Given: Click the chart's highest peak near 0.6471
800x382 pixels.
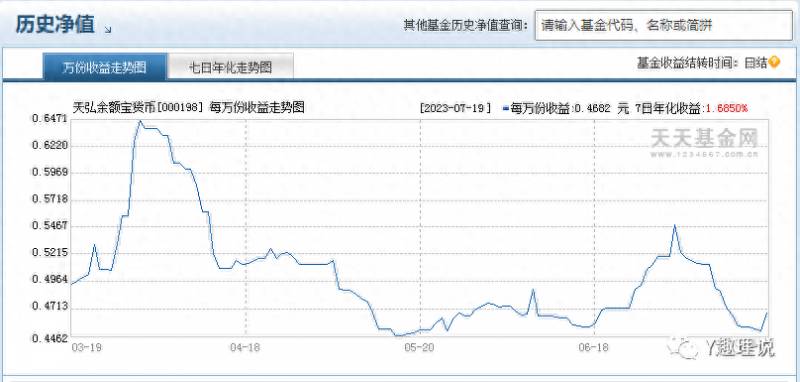Looking at the screenshot, I should tap(140, 121).
